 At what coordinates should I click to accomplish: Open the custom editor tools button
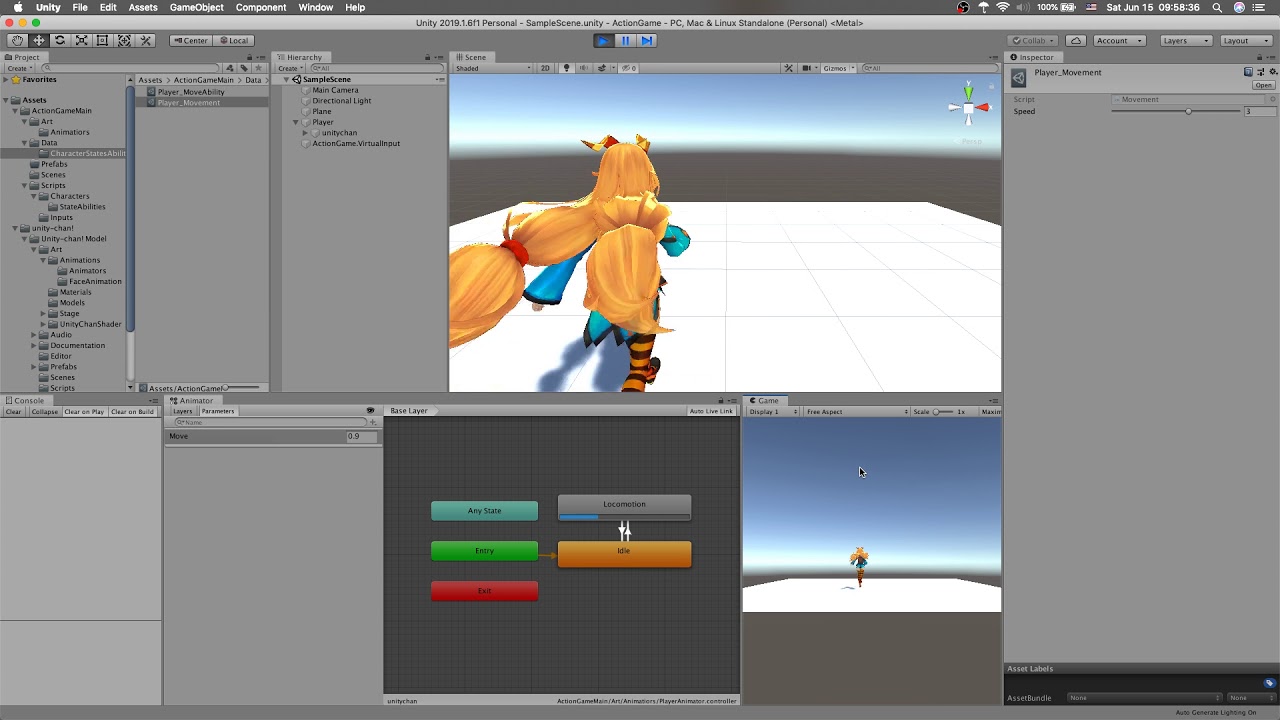(x=146, y=41)
